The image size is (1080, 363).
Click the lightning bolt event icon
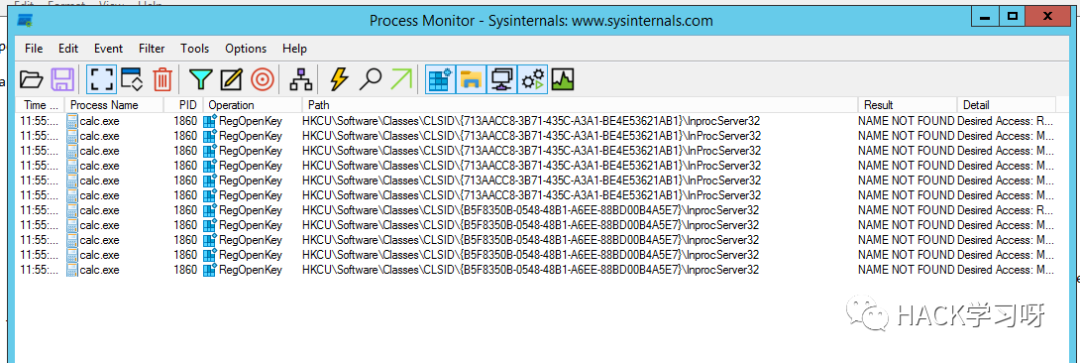coord(339,80)
